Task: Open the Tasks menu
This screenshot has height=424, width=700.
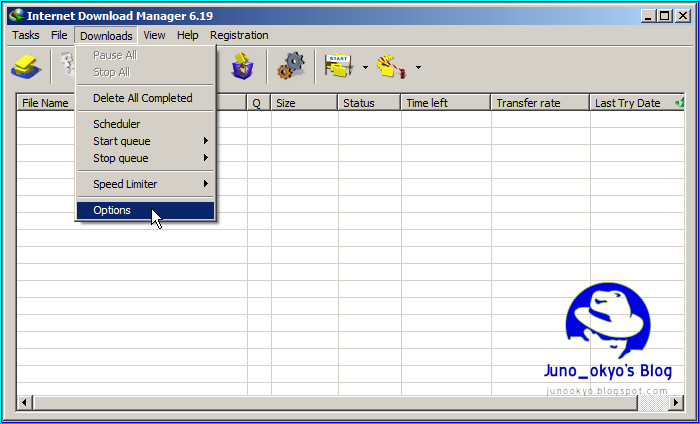Action: click(x=25, y=35)
